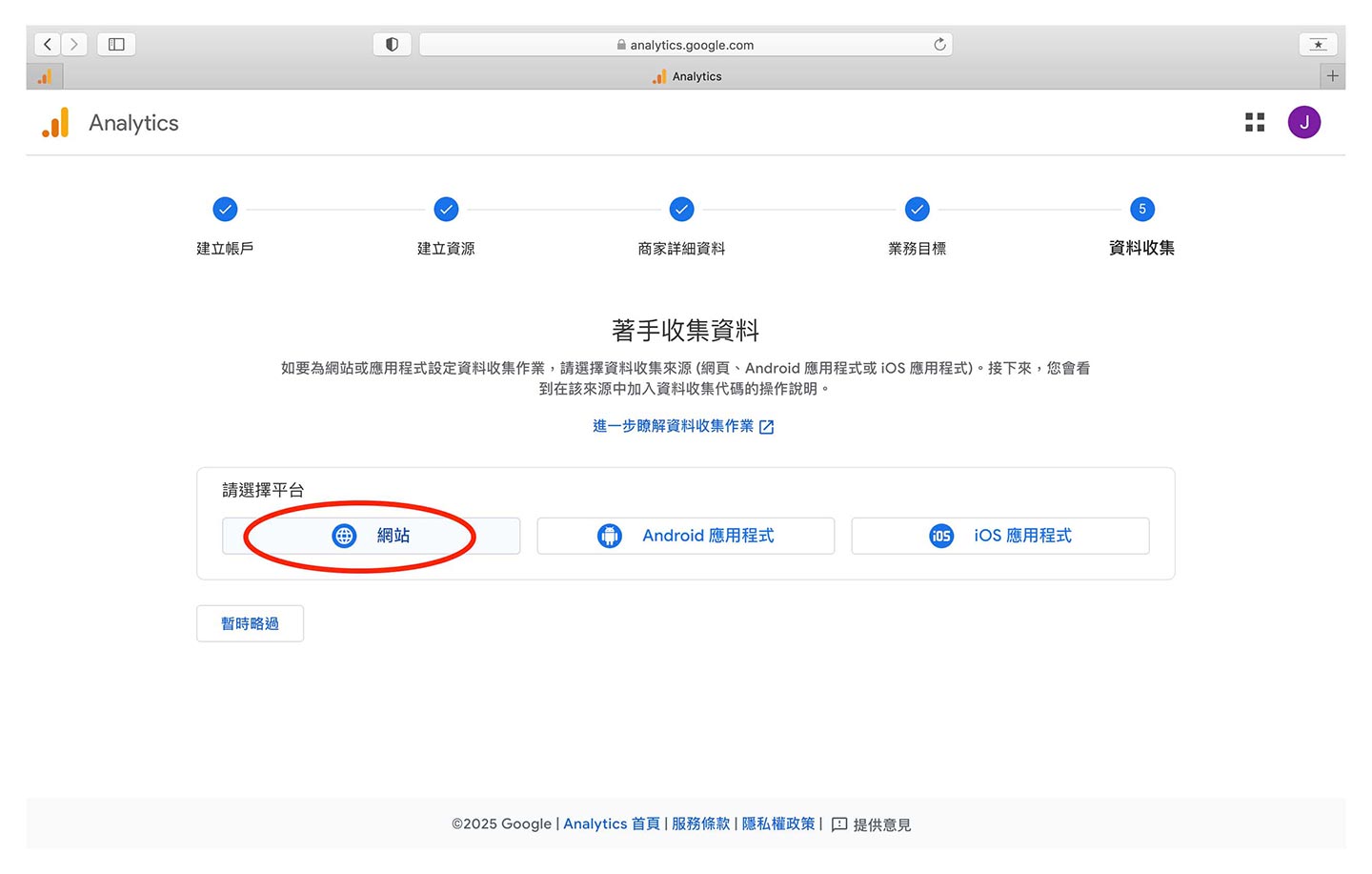Reload the page with refresh icon
1372x874 pixels.
coord(939,44)
